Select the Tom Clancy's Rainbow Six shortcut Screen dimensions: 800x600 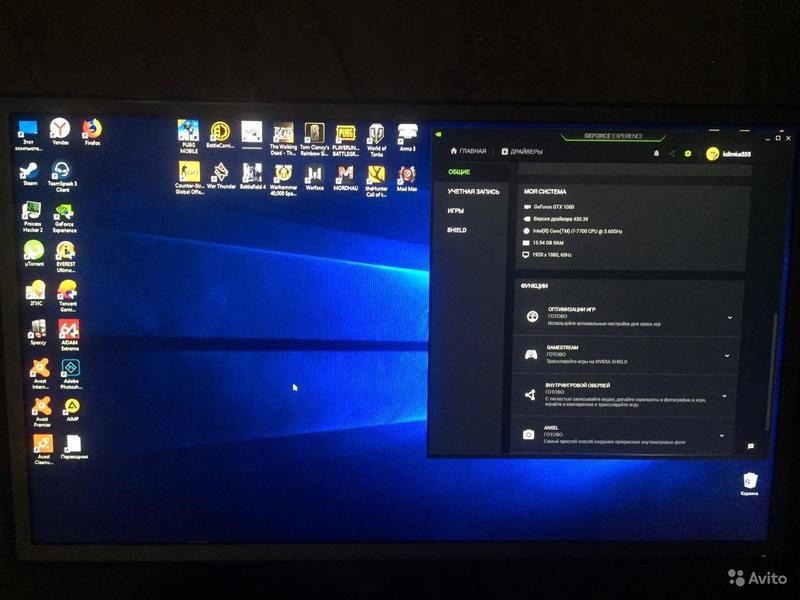click(314, 139)
